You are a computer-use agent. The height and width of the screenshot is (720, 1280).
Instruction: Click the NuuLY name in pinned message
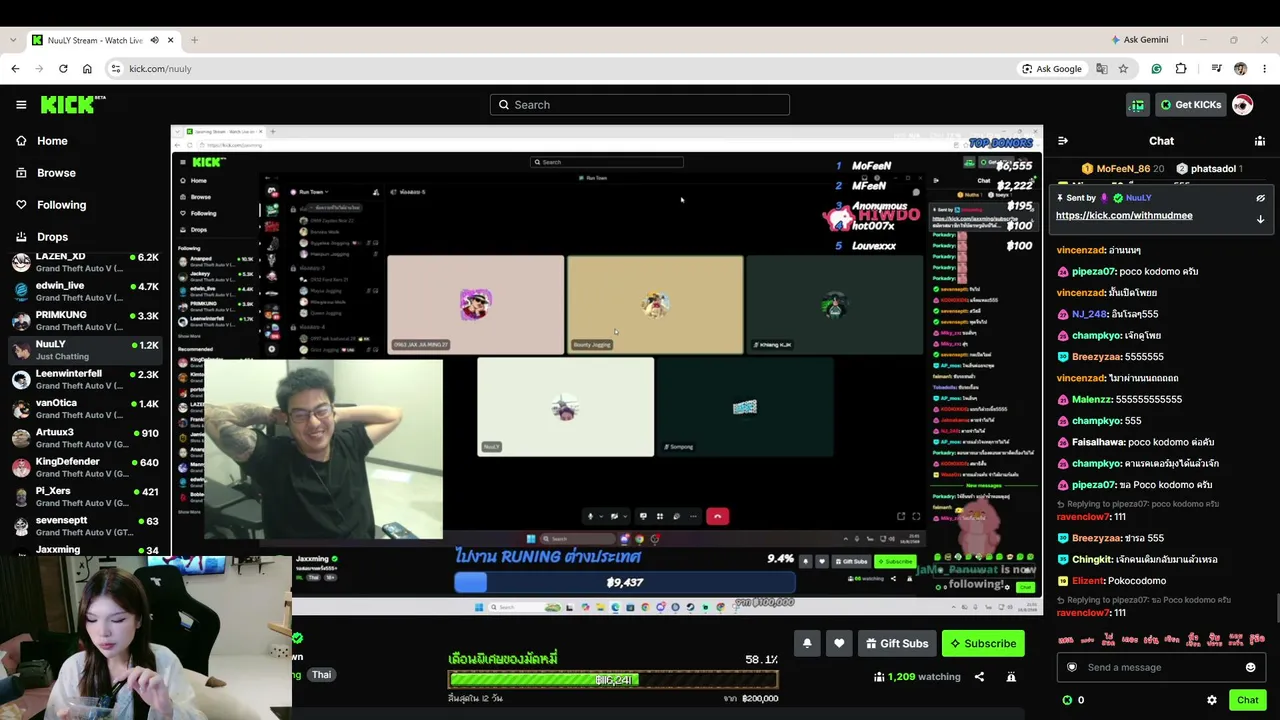[x=1138, y=198]
